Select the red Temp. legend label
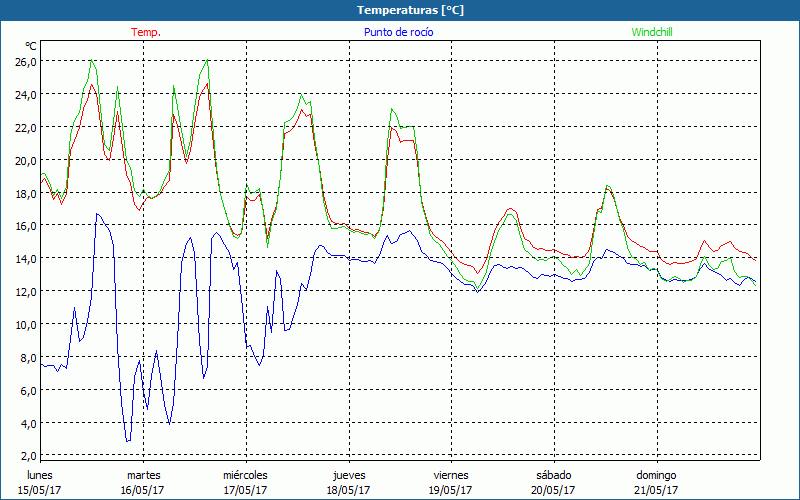The height and width of the screenshot is (500, 800). 146,32
